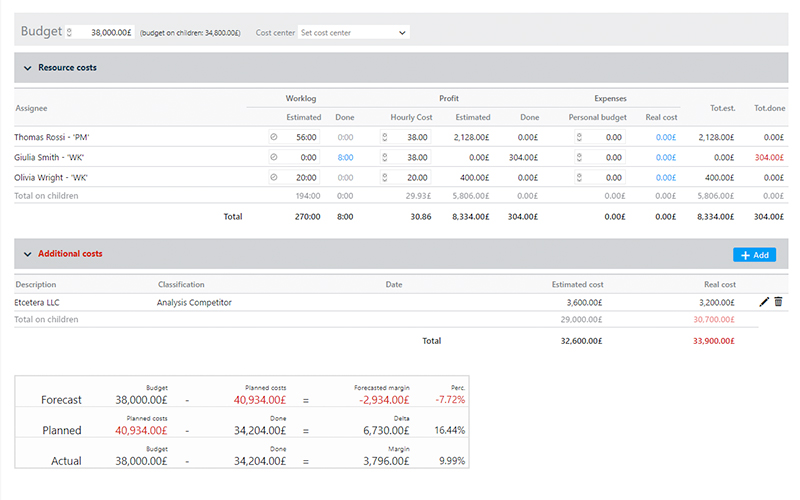Click the clock icon beside Olivia Wright's estimated worklog

pos(273,177)
